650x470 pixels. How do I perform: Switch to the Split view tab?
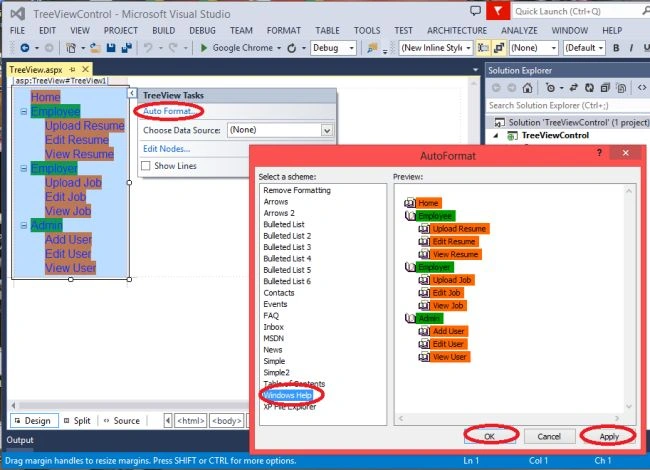click(77, 421)
